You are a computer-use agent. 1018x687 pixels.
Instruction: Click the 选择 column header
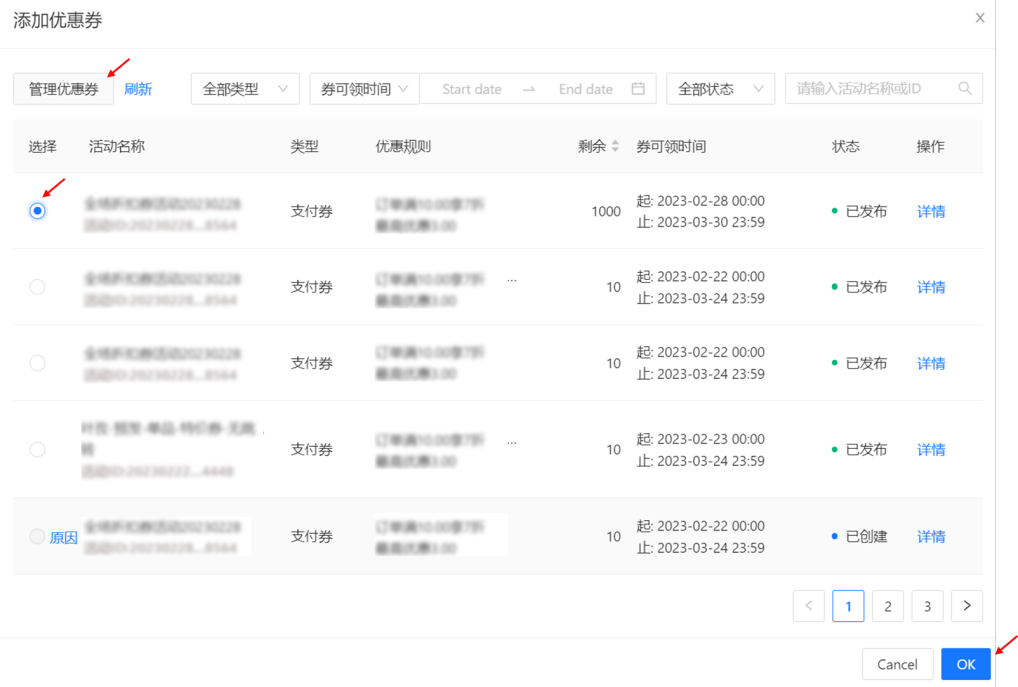[x=43, y=146]
